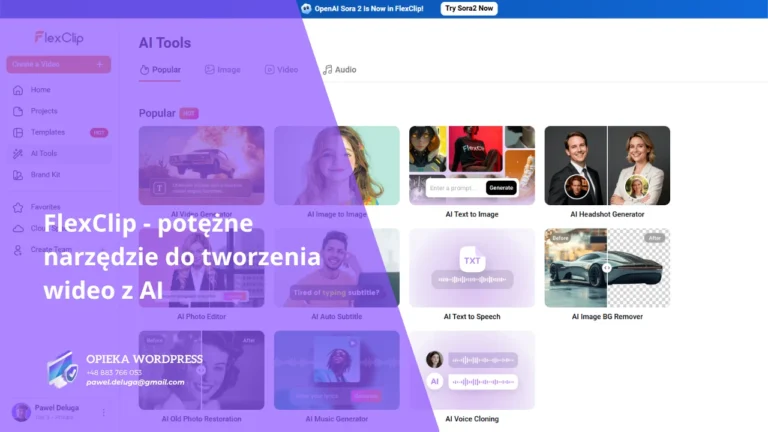768x432 pixels.
Task: Click the Cloud storage icon
Action: pyautogui.click(x=18, y=229)
